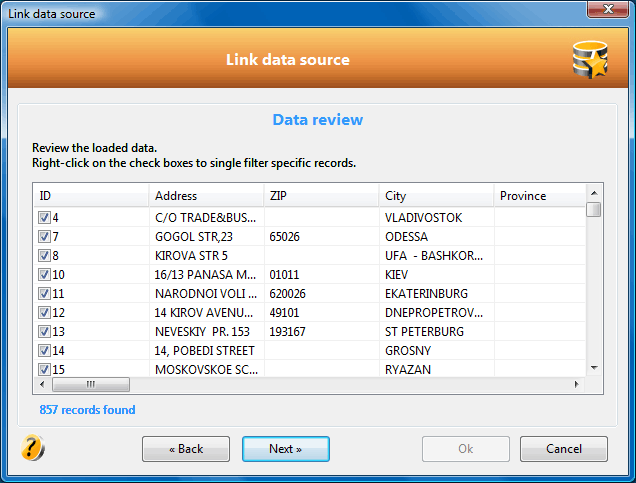Proceed with the Next » button
The width and height of the screenshot is (636, 483).
286,449
